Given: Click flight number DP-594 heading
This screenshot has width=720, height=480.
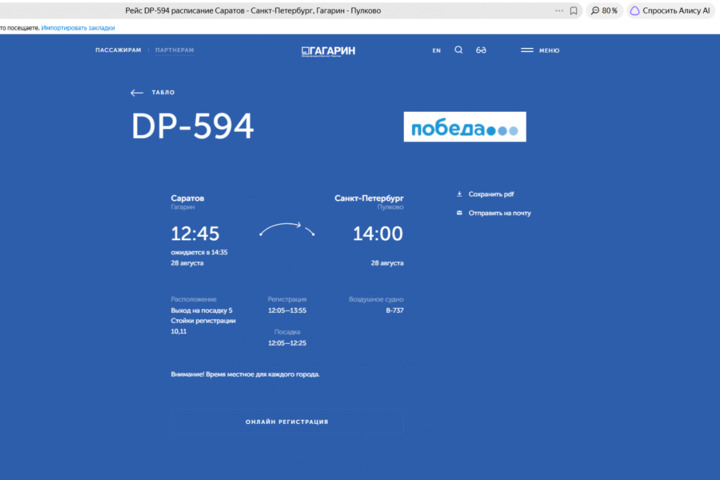Looking at the screenshot, I should (x=192, y=126).
